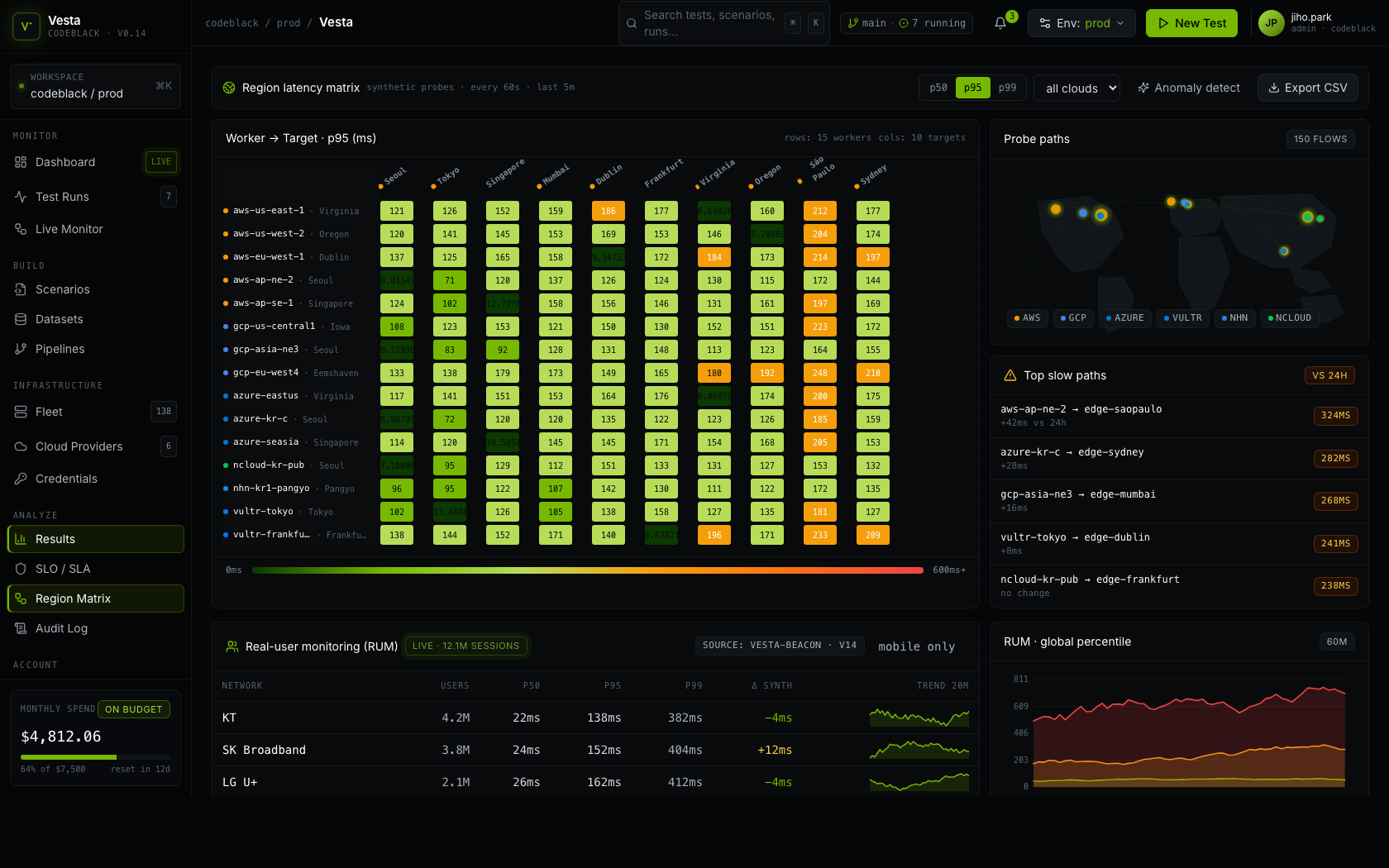Open Test Runs from sidebar
The height and width of the screenshot is (868, 1389).
coord(62,197)
